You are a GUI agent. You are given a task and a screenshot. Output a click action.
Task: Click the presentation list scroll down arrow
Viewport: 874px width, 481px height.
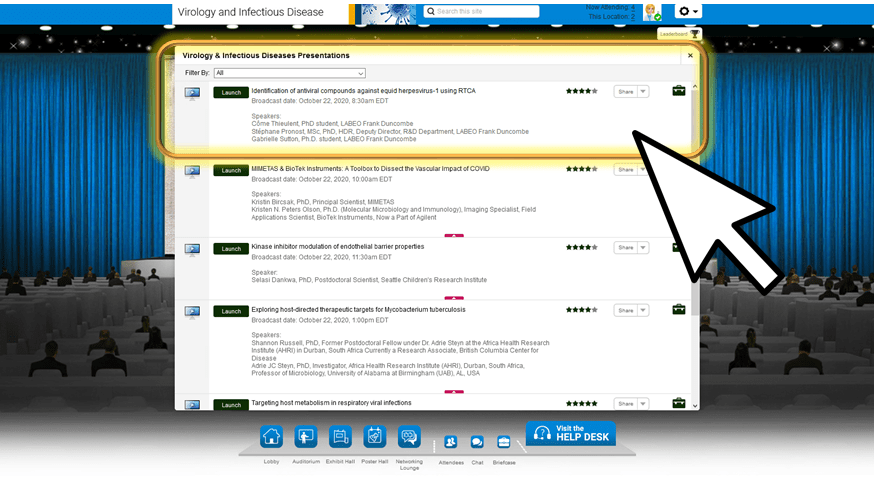[x=695, y=406]
